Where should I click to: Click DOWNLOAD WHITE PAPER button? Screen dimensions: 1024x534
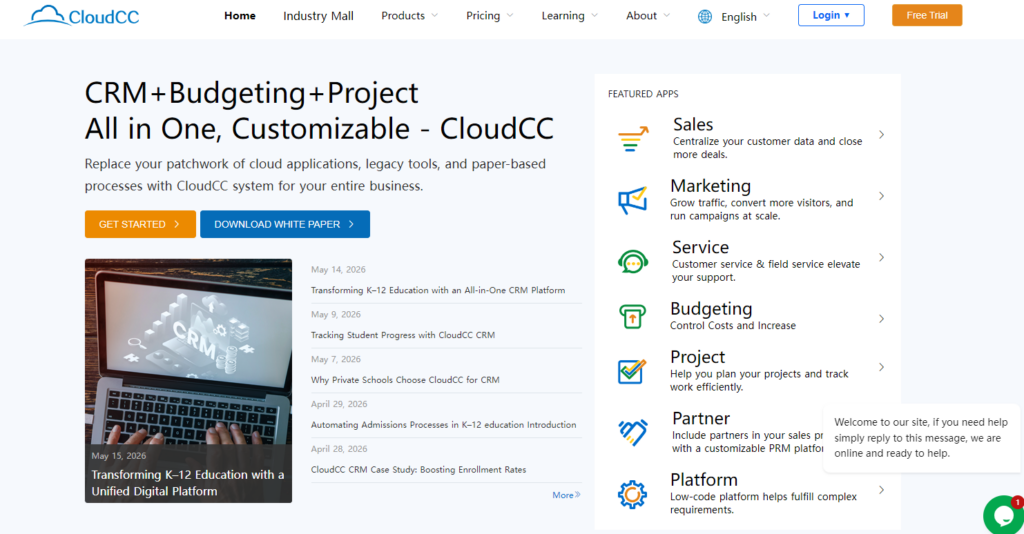[x=285, y=224]
